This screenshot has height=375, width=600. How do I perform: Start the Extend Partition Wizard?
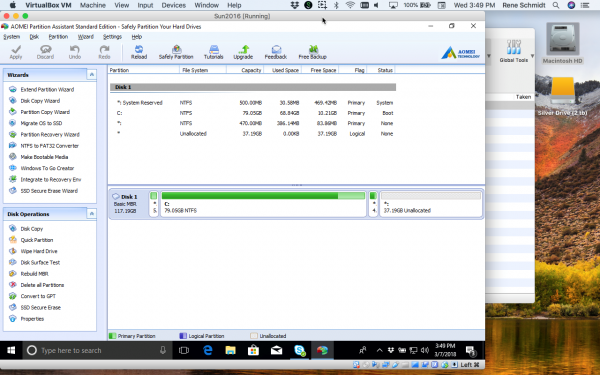[x=47, y=90]
